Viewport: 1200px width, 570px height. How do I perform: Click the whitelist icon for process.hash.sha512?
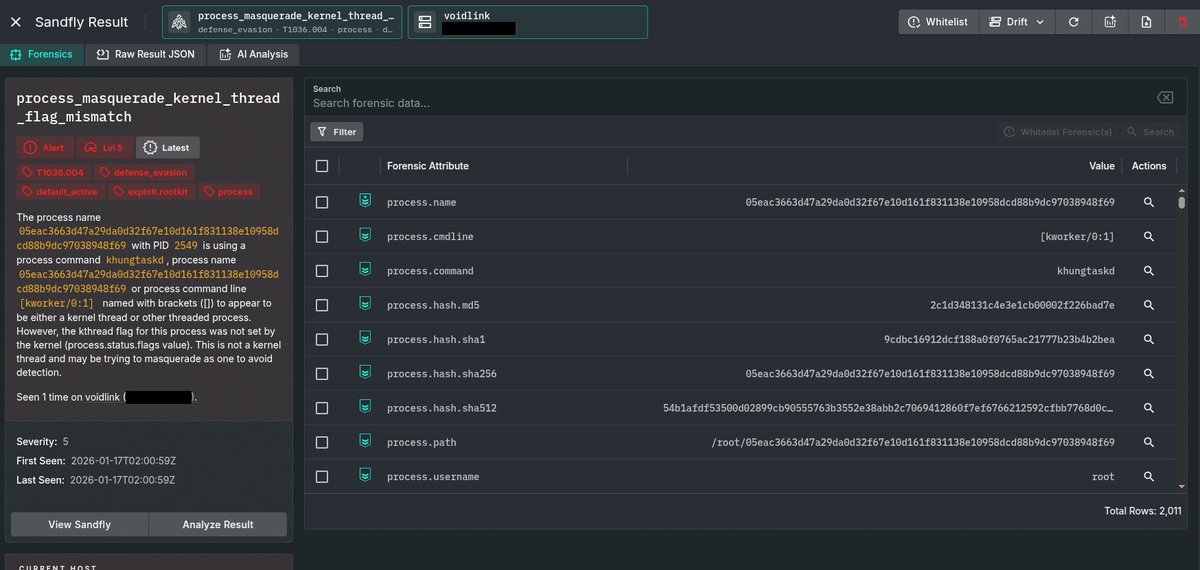365,407
